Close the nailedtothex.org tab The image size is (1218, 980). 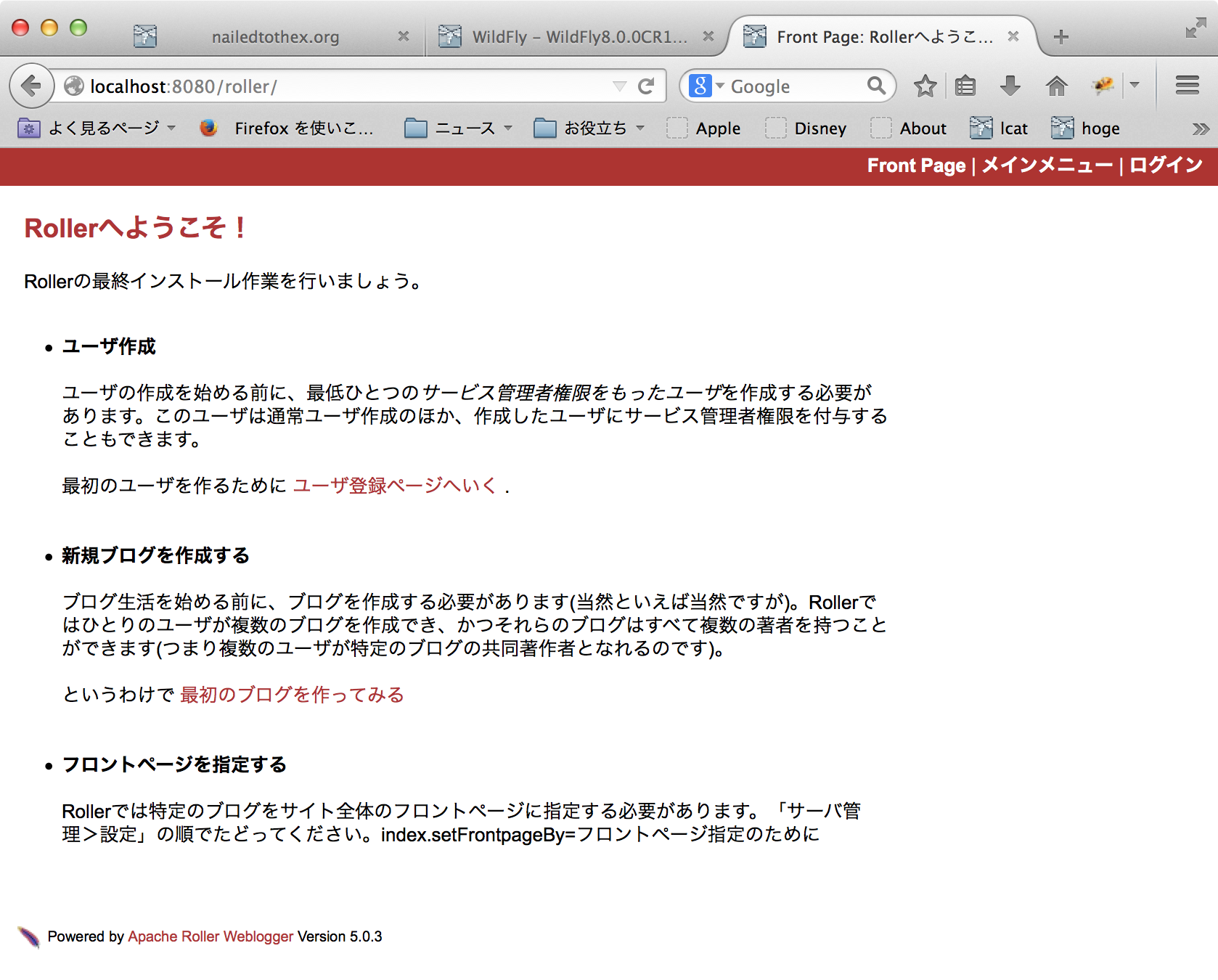coord(404,36)
